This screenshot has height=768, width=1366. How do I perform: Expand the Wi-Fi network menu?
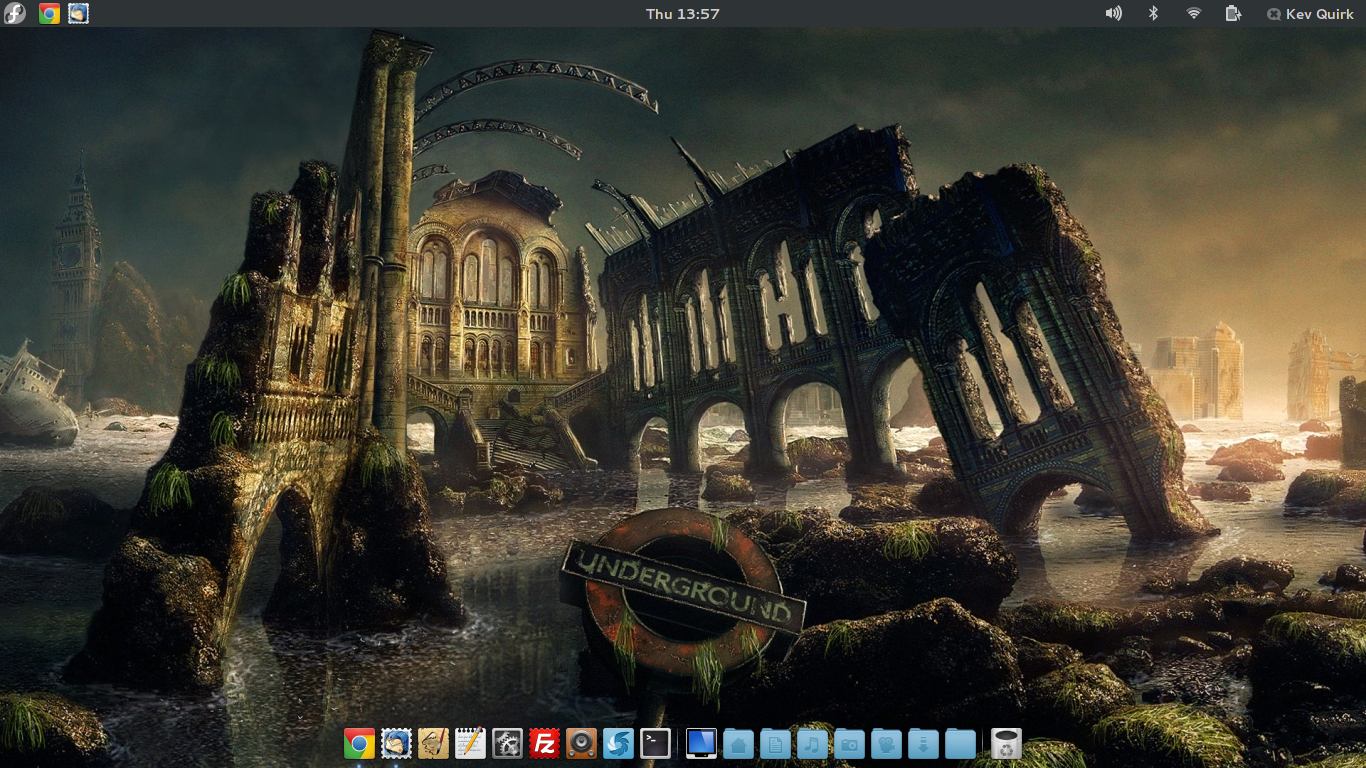coord(1193,14)
